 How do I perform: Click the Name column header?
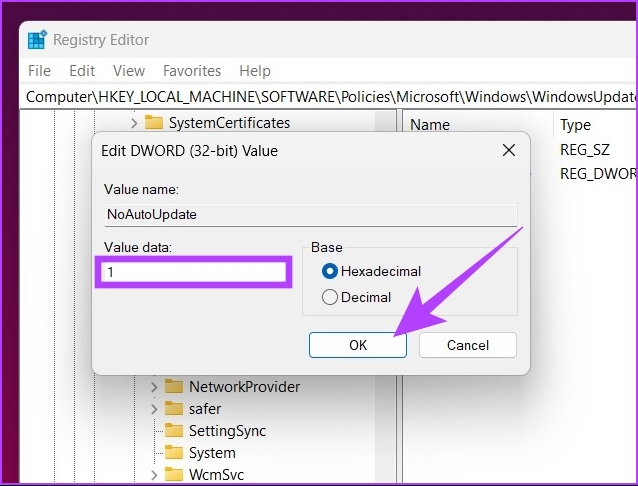[430, 125]
